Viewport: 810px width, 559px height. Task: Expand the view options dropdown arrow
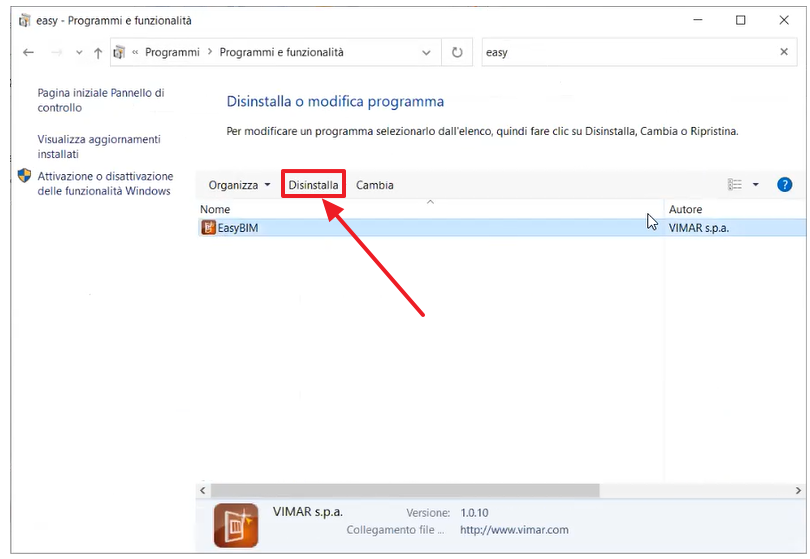(x=755, y=184)
